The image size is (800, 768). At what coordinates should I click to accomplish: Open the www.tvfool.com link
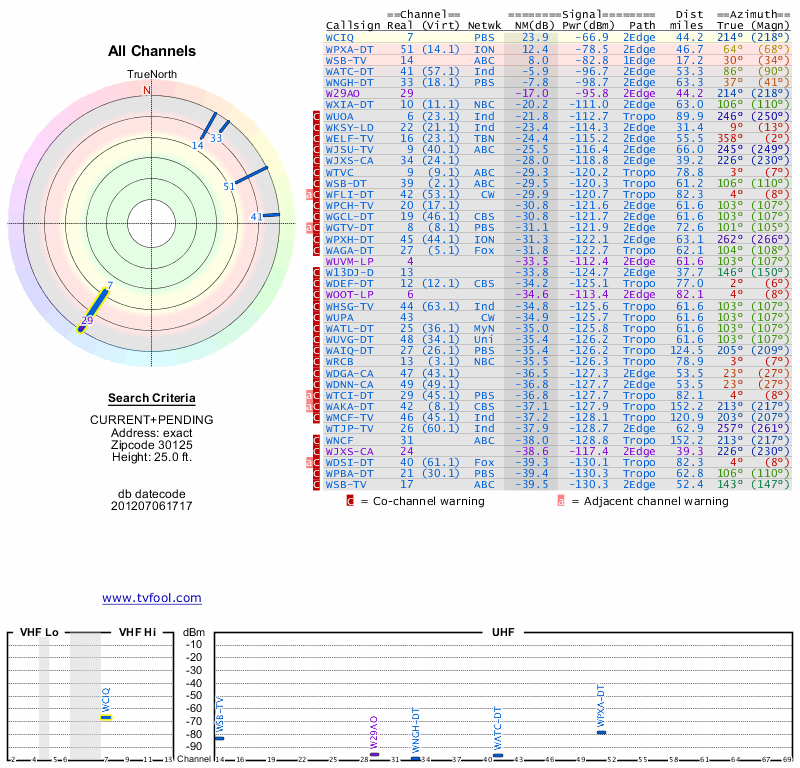(x=151, y=598)
